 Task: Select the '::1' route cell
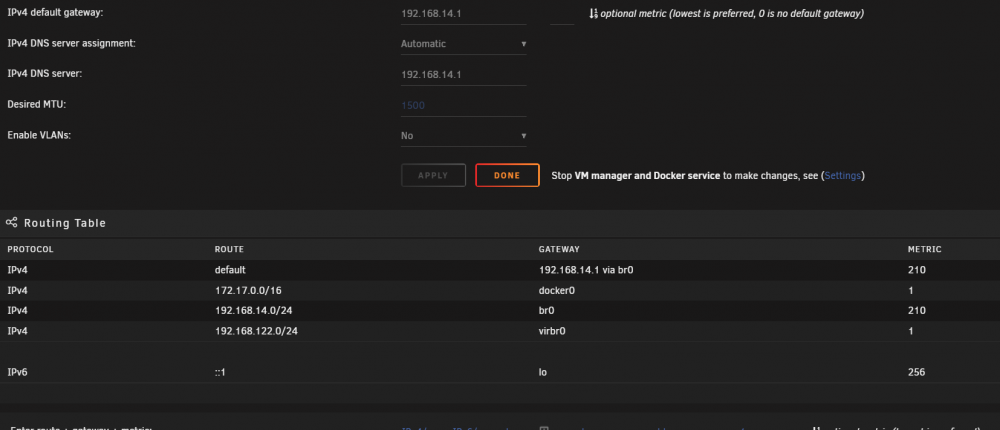pos(220,372)
